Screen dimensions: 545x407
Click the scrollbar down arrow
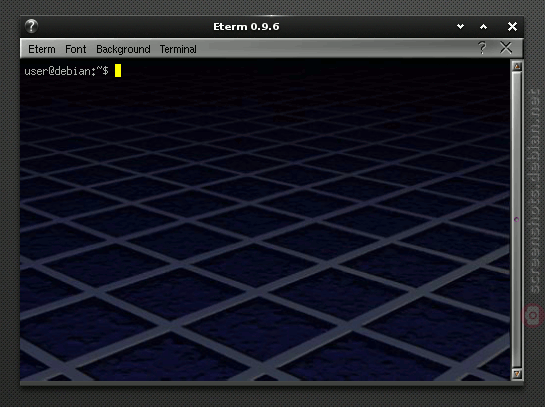(x=517, y=374)
